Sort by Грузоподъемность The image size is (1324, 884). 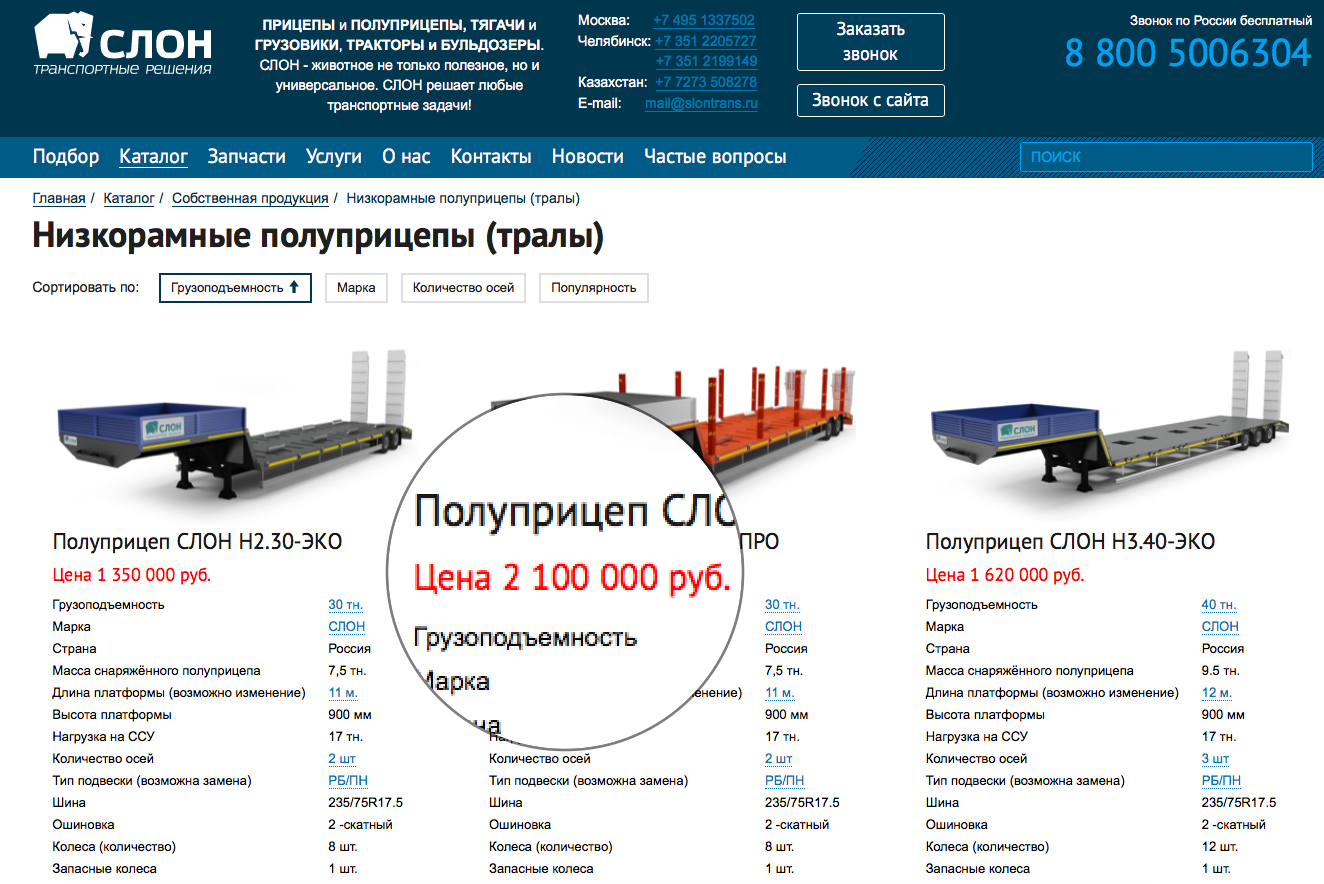point(235,288)
